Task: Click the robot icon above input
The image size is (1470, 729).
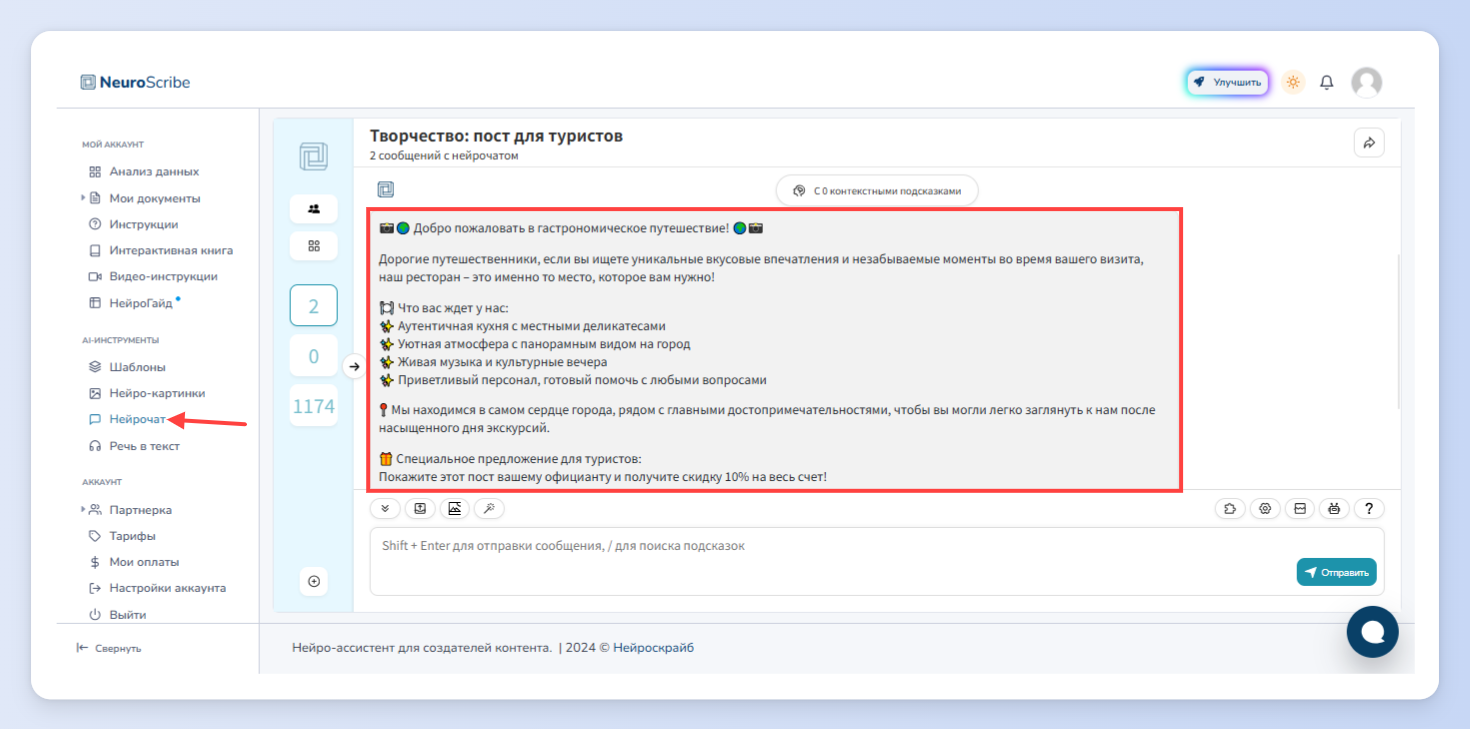Action: pos(1334,508)
